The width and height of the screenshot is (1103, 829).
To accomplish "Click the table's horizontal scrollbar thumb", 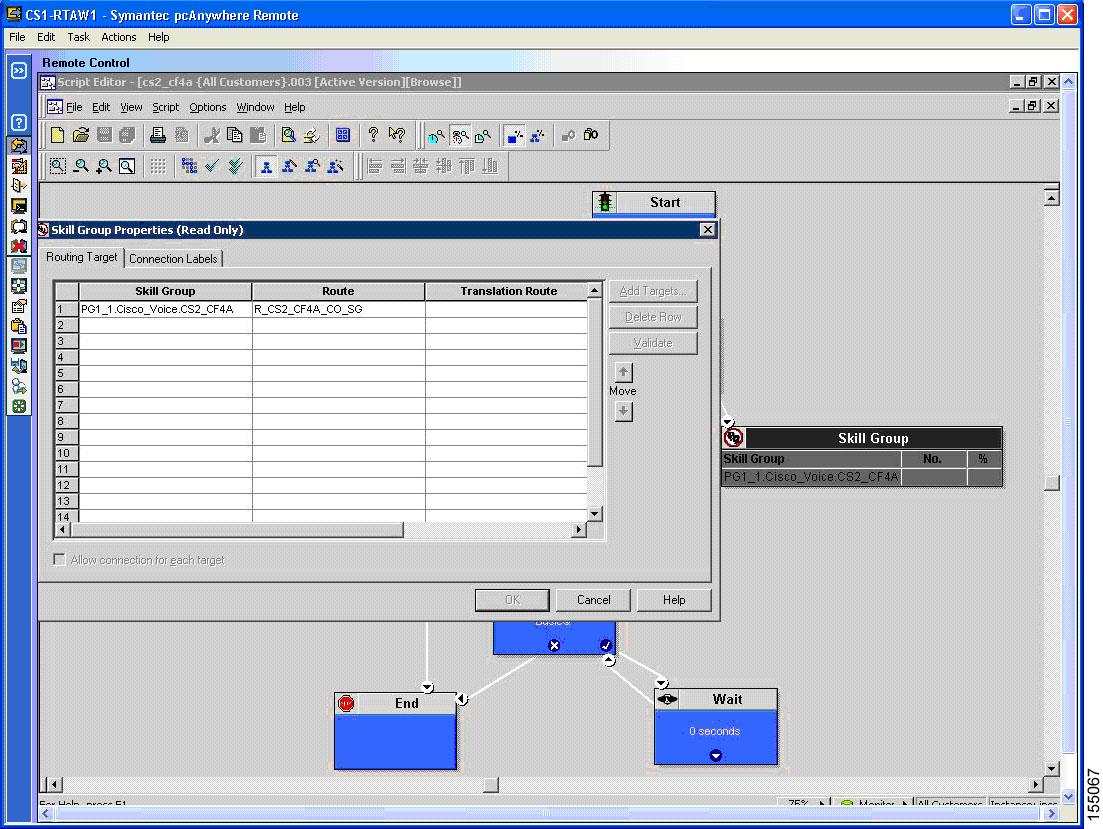I will coord(237,529).
